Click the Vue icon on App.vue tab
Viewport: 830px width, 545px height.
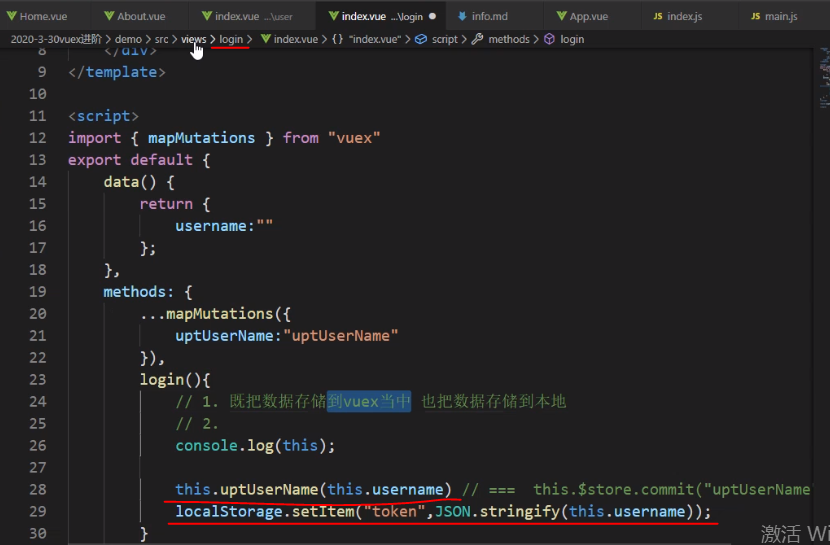562,16
